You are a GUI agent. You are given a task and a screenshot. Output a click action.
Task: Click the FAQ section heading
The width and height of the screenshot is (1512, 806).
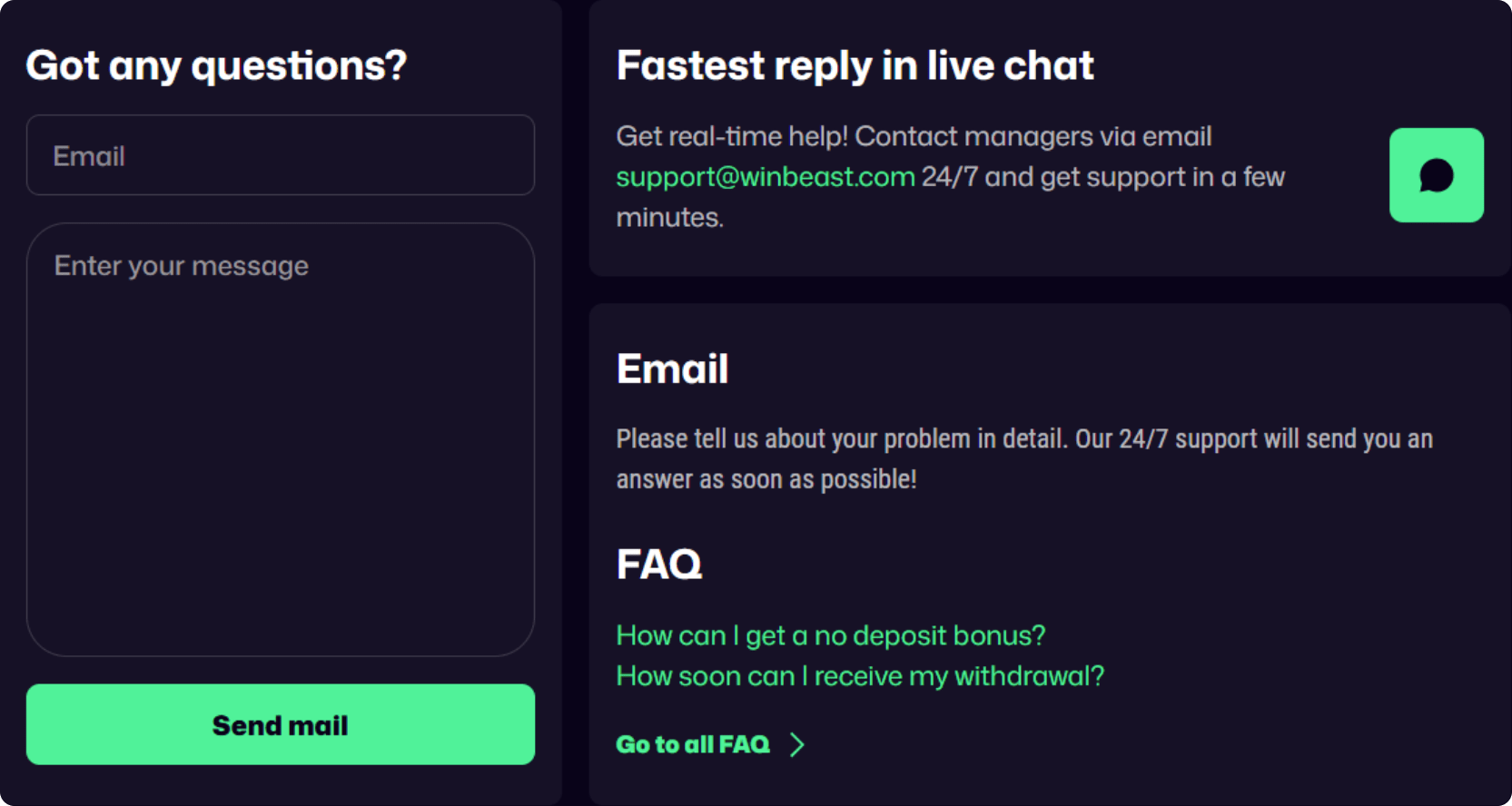coord(658,564)
